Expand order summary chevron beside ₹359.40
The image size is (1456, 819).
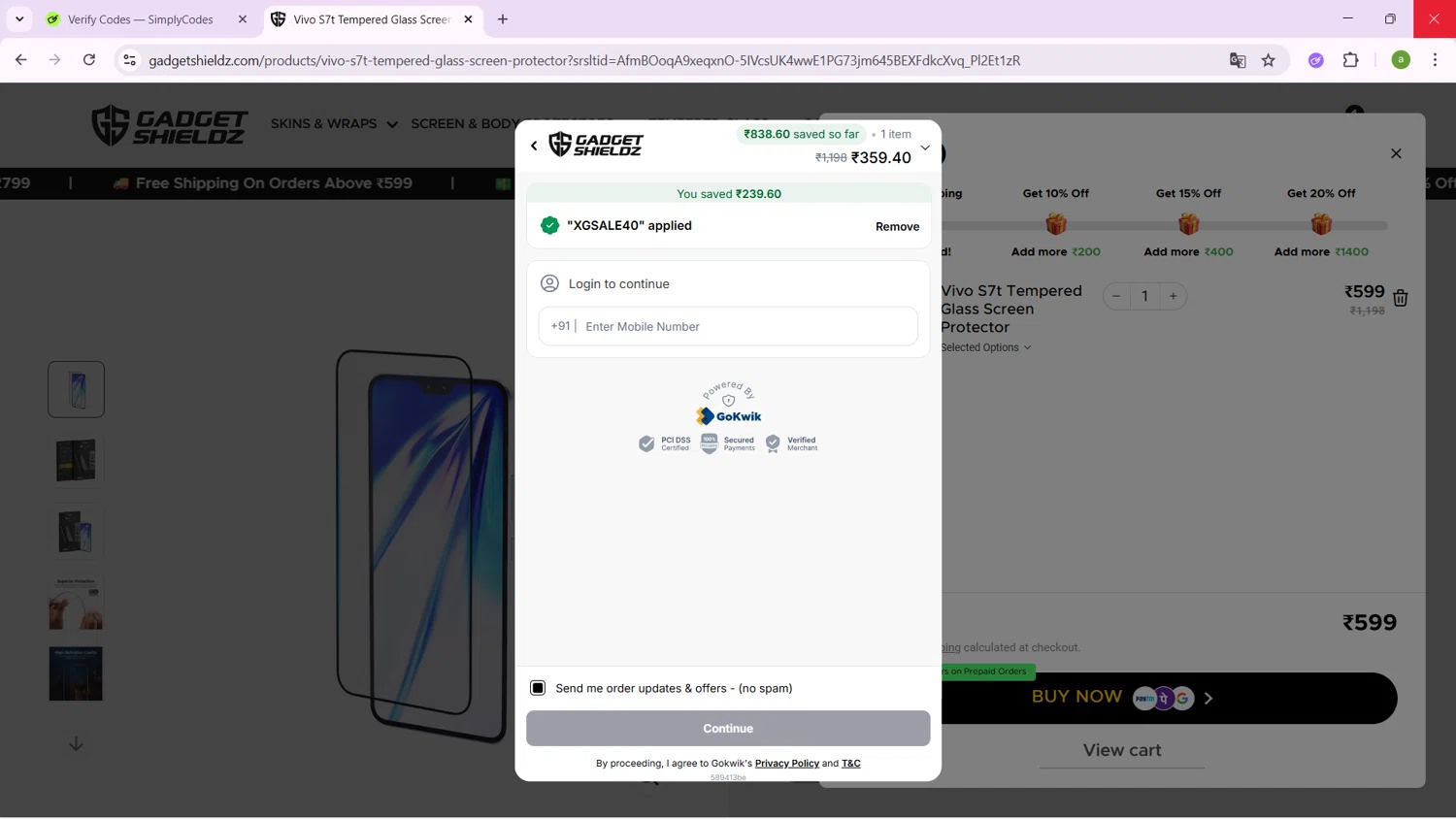coord(925,148)
